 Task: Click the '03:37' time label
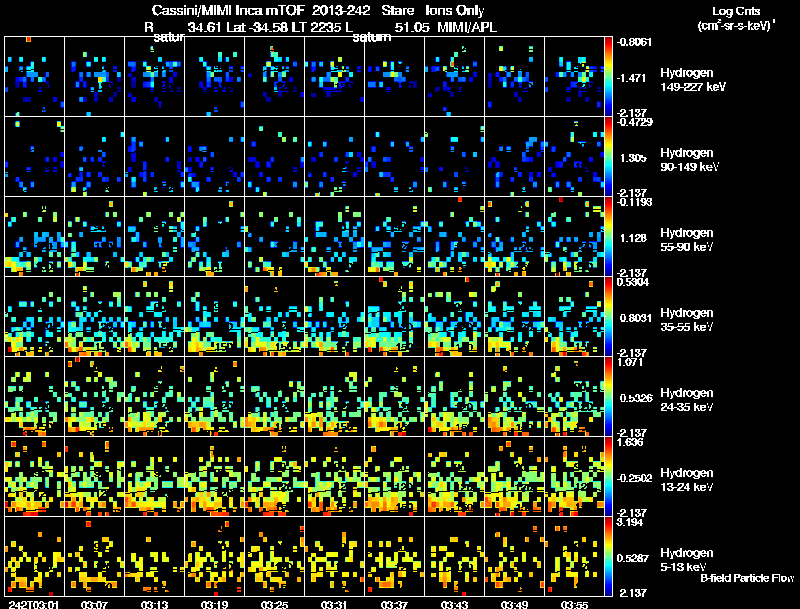(x=394, y=604)
